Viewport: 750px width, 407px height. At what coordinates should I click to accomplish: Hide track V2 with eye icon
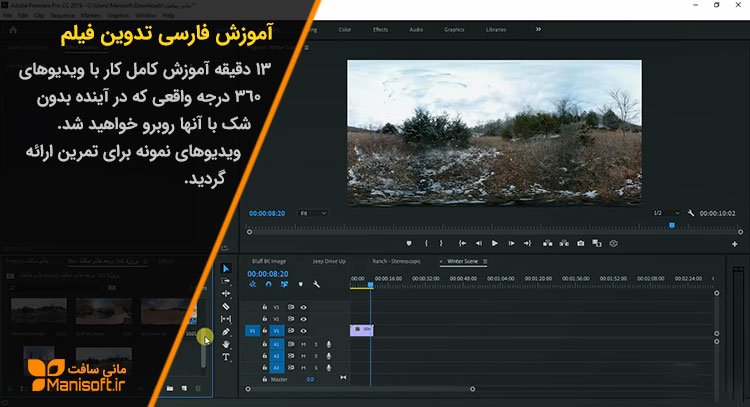click(303, 319)
